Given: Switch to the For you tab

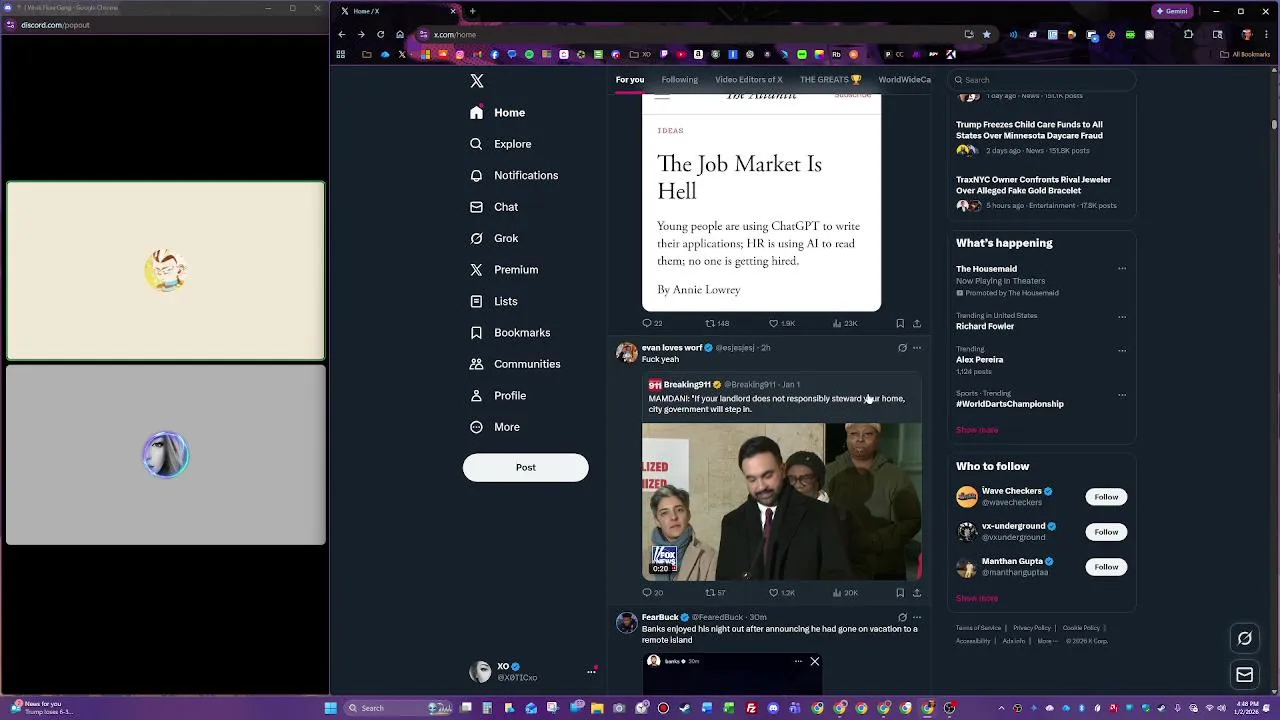Looking at the screenshot, I should tap(630, 80).
